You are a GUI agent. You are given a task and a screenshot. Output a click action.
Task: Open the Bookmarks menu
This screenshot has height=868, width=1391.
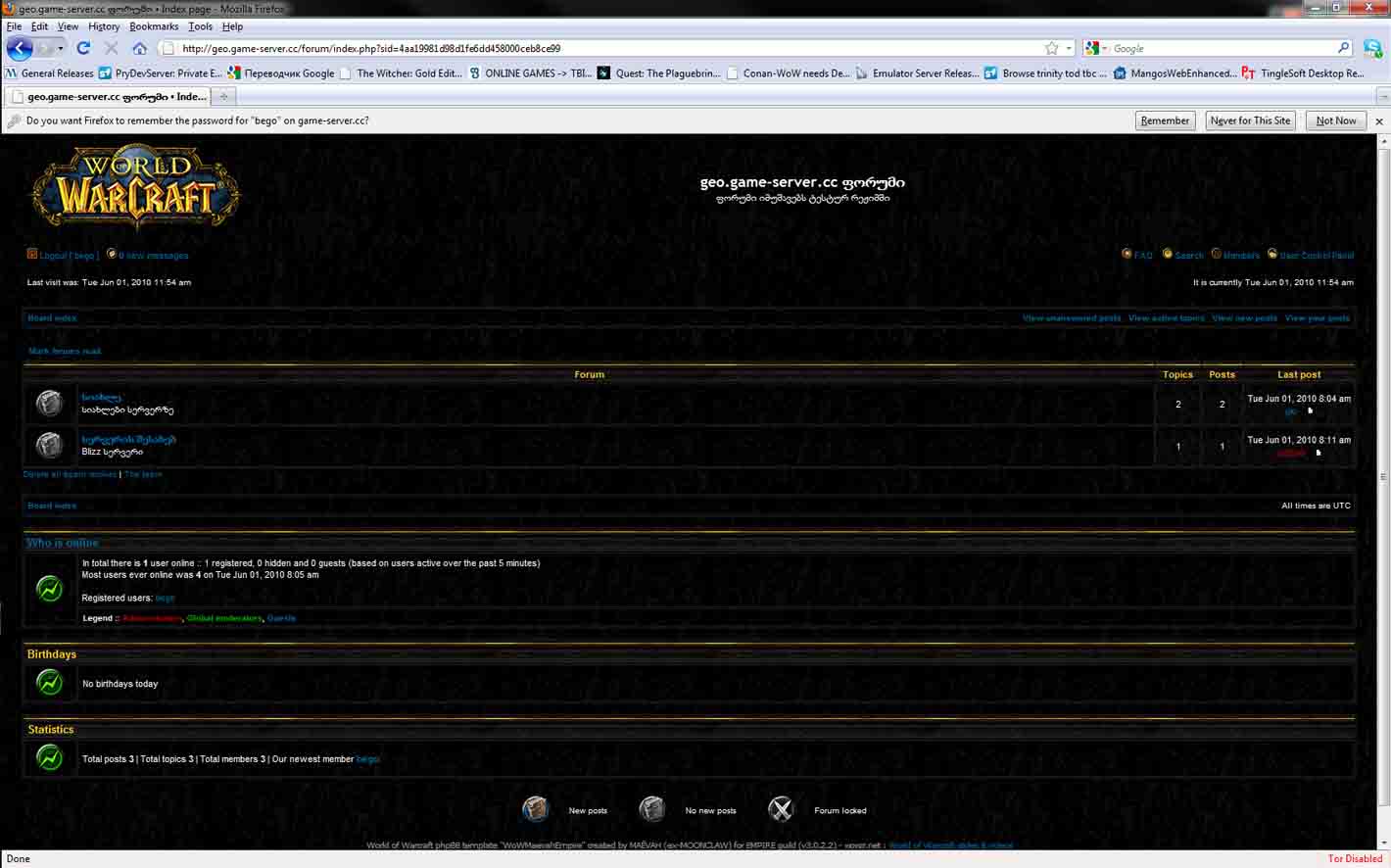154,26
